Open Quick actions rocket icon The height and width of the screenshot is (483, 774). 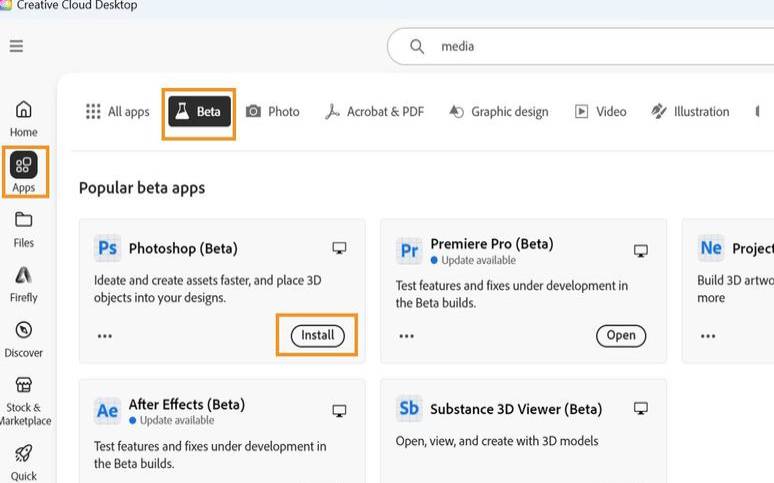pos(24,453)
